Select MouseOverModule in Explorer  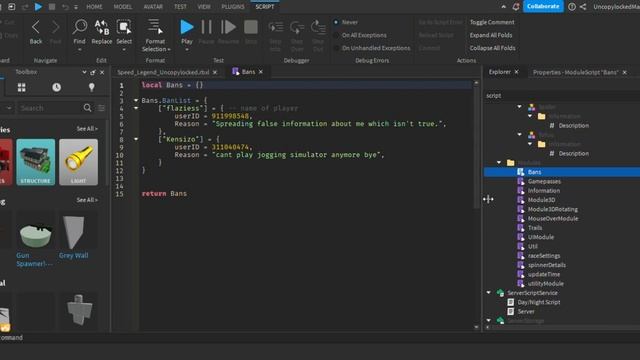pyautogui.click(x=553, y=218)
